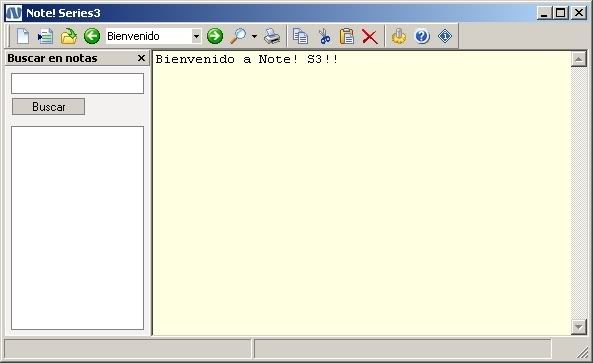
Task: Maximize the Note! Series3 window
Action: 561,13
